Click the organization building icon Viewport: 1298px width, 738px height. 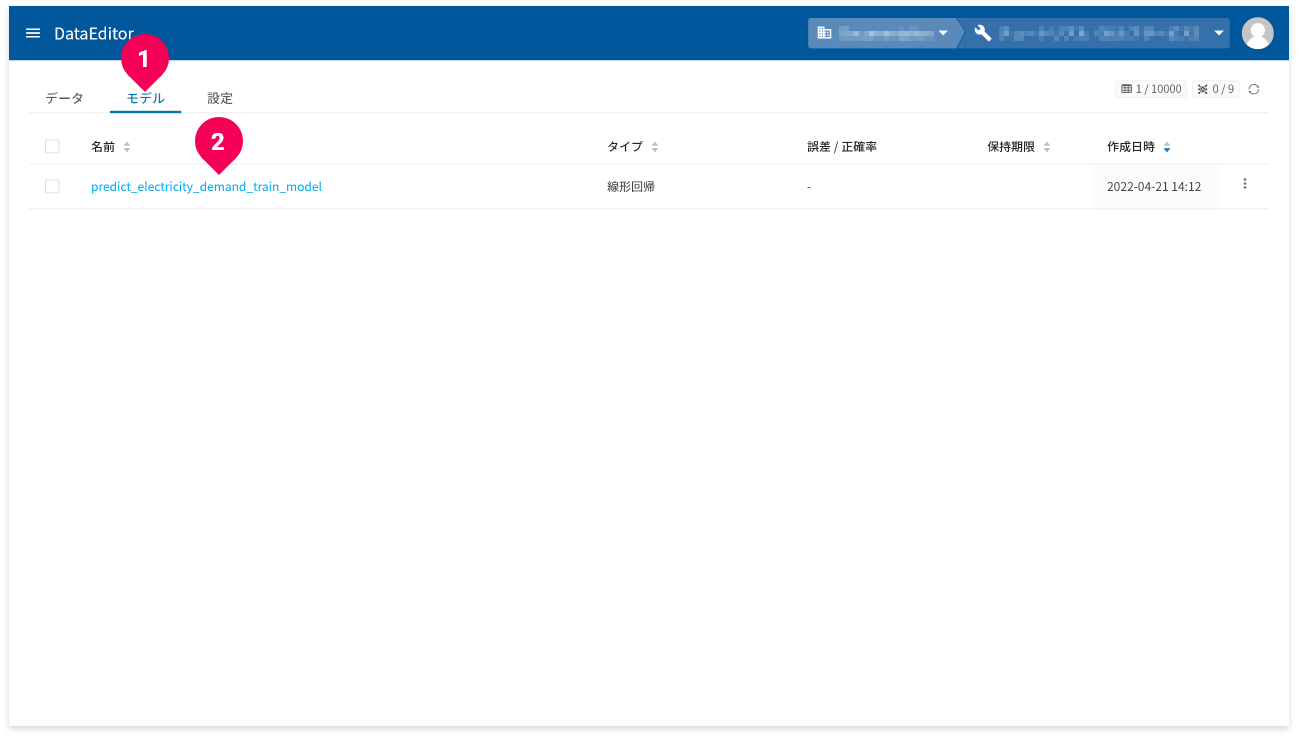825,33
